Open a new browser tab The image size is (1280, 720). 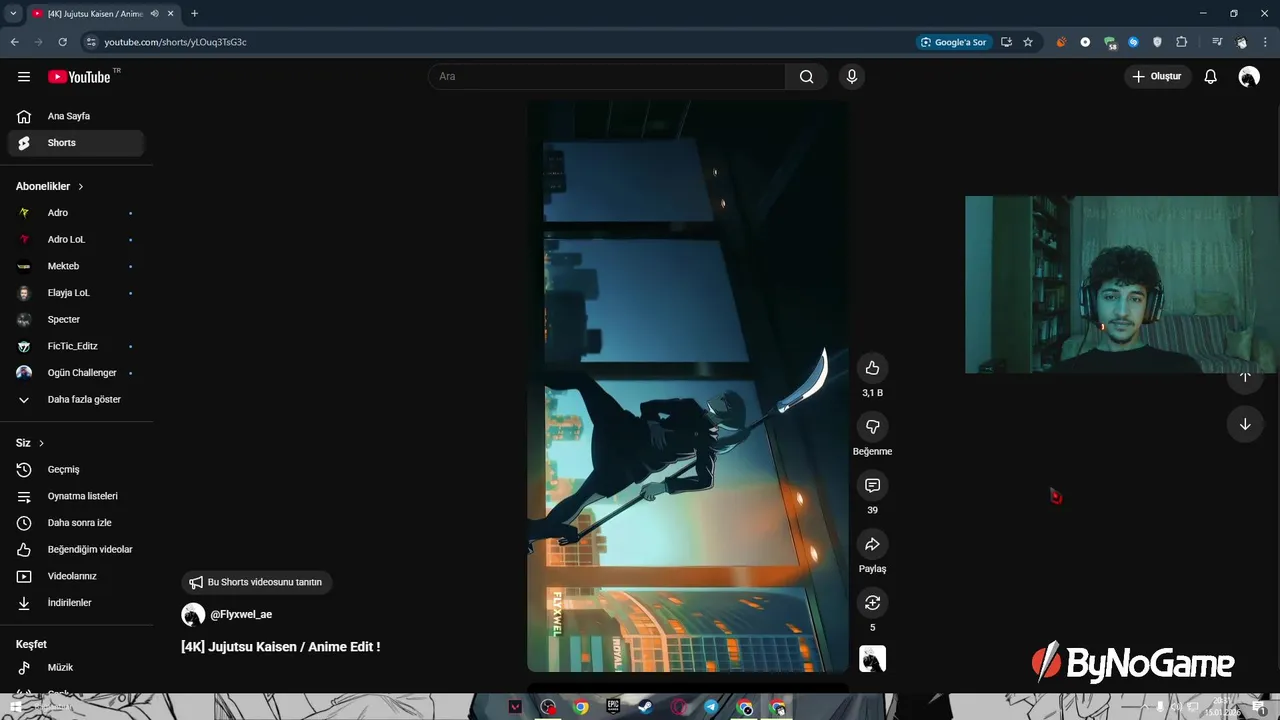pos(194,14)
